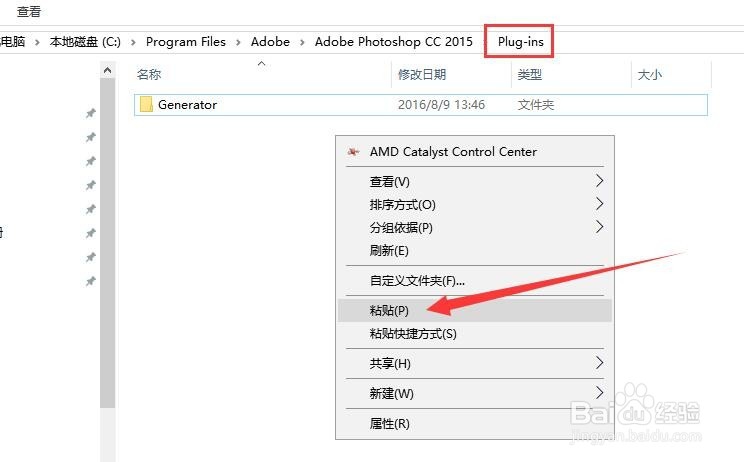This screenshot has width=744, height=462.
Task: Go to Program Files in the address bar
Action: 186,42
